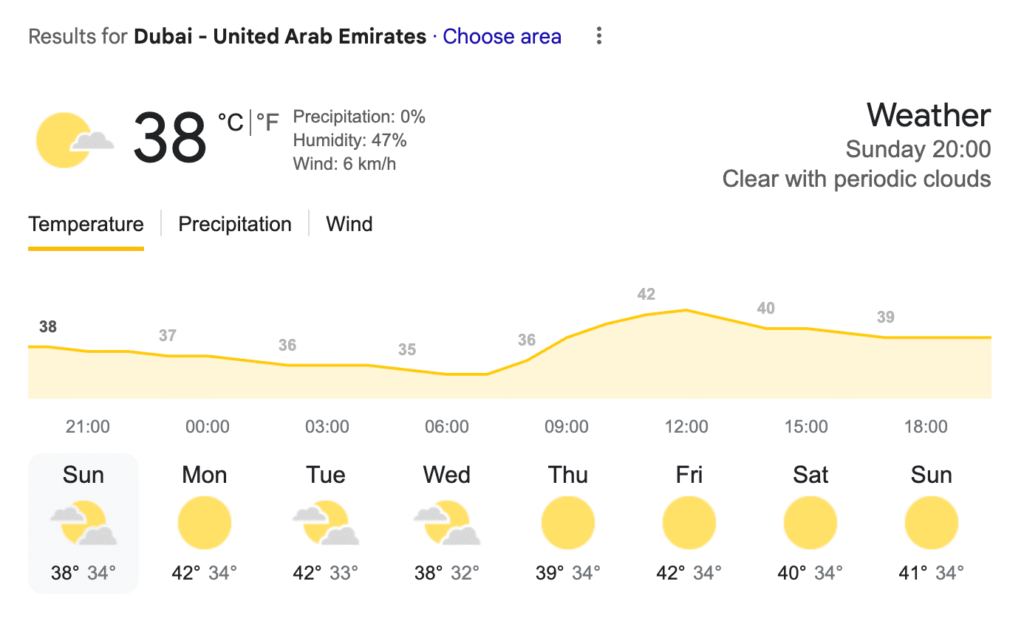Open the three-dot more options menu
1024x632 pixels.
(599, 37)
